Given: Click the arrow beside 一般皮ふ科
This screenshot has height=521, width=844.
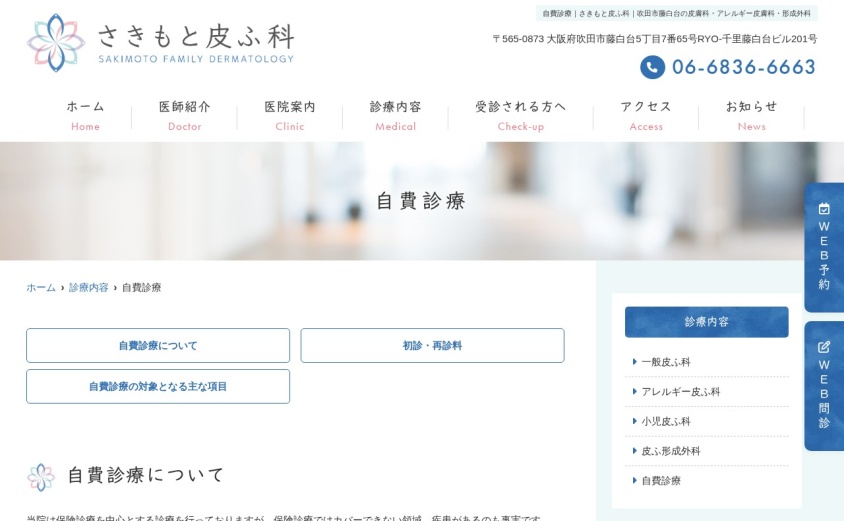Looking at the screenshot, I should (x=635, y=362).
